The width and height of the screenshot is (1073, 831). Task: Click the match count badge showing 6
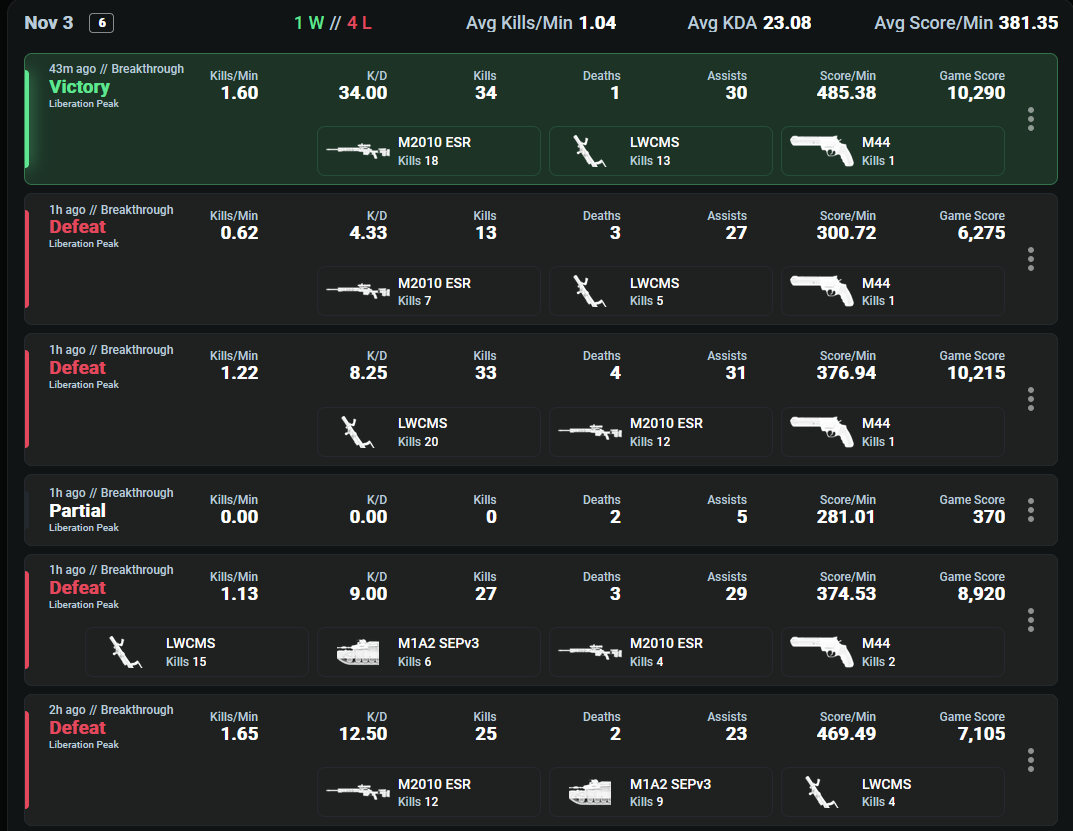(101, 23)
